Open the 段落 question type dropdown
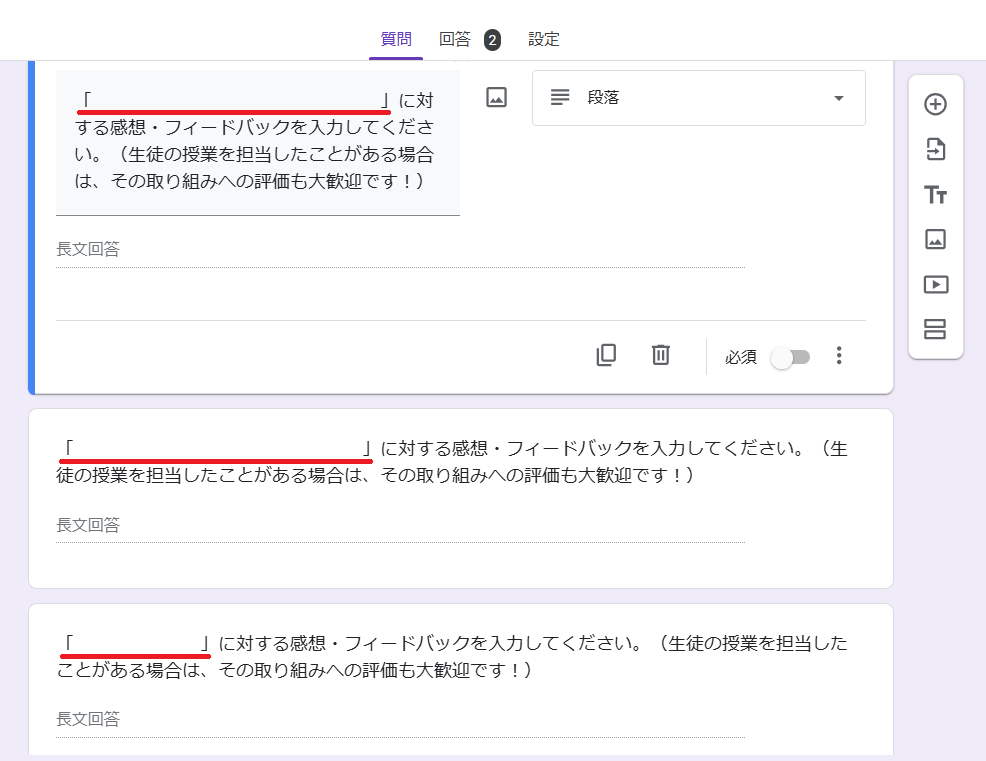This screenshot has height=761, width=986. 698,98
